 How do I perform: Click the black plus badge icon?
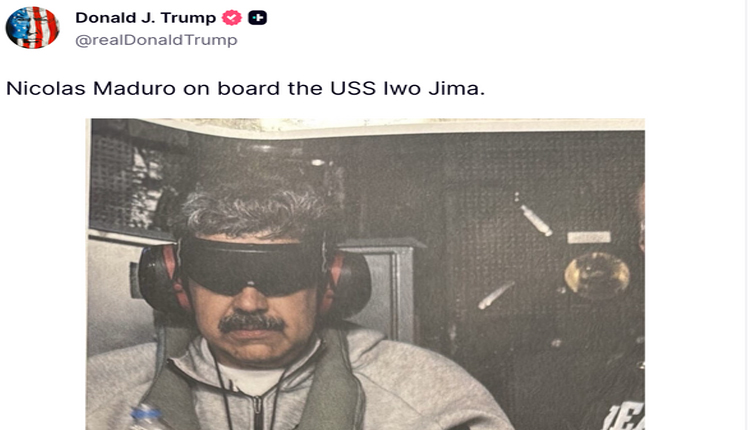click(257, 18)
